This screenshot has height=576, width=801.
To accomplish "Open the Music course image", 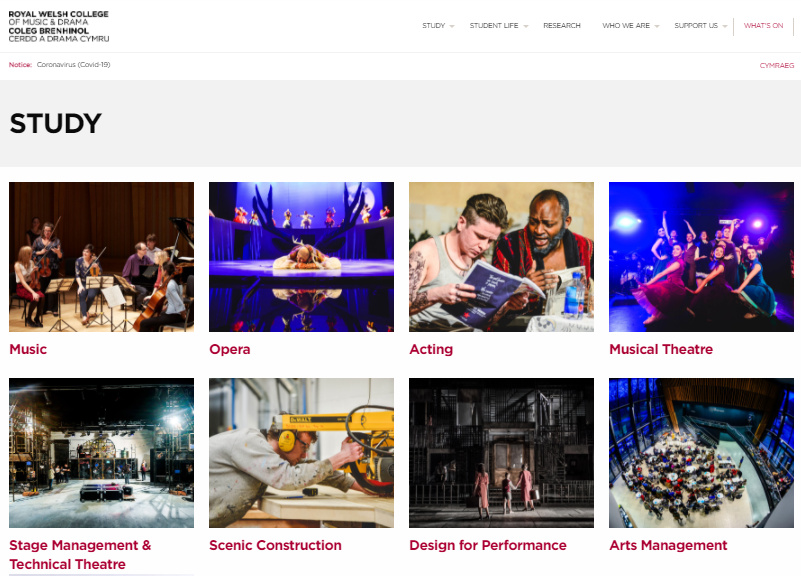I will click(102, 257).
